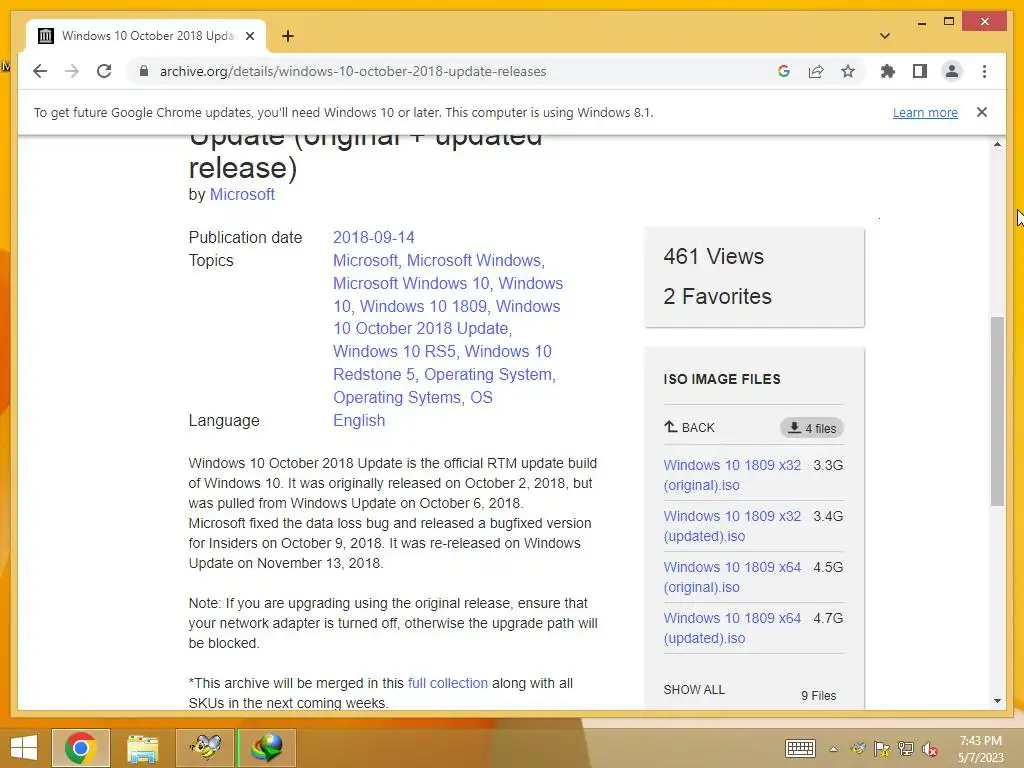Open the OS topic link
Image resolution: width=1024 pixels, height=768 pixels.
[481, 397]
